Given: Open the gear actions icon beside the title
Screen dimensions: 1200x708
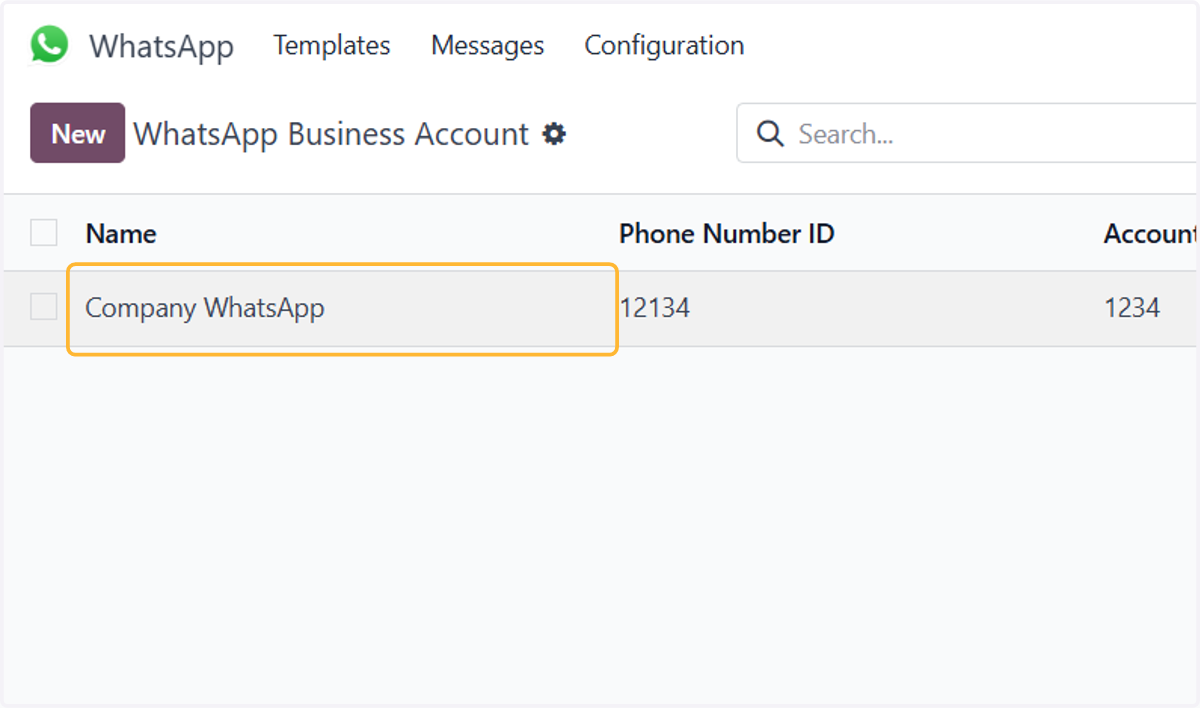Looking at the screenshot, I should tap(554, 134).
